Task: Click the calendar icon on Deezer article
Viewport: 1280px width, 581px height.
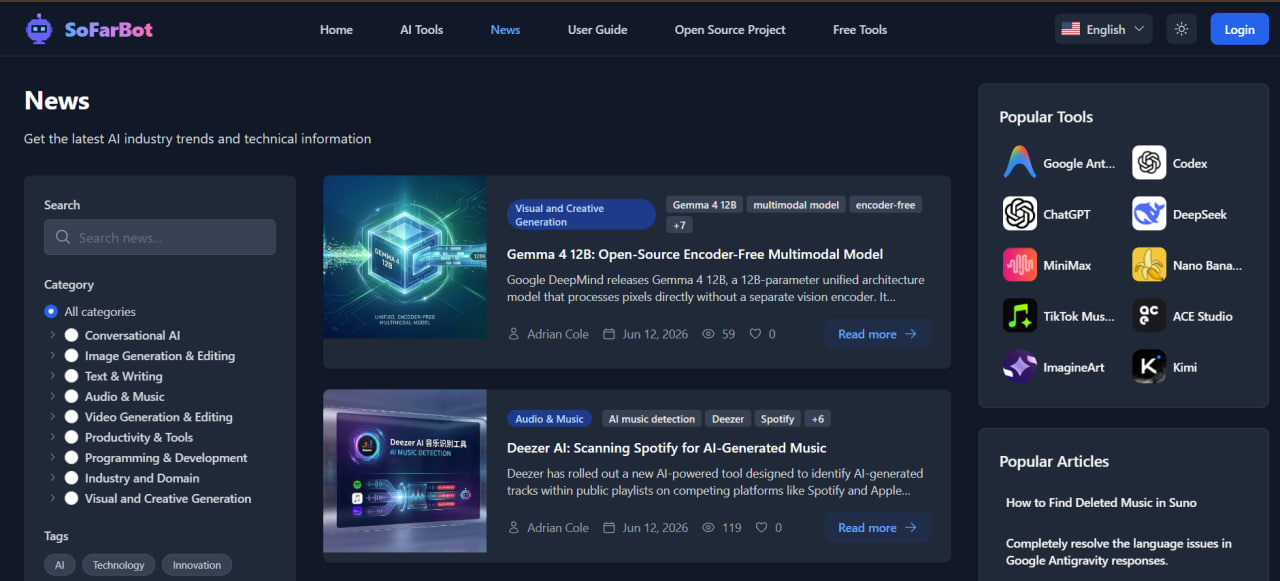Action: point(609,527)
